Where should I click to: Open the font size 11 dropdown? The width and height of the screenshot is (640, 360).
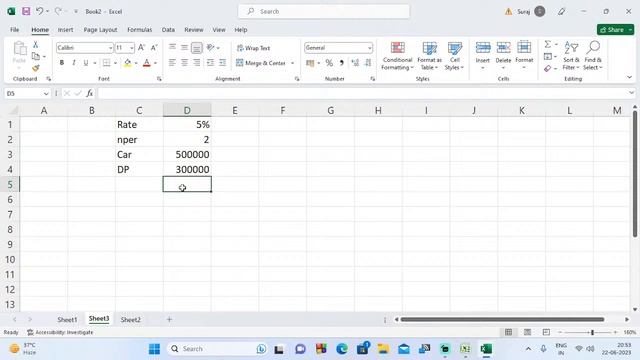(131, 48)
